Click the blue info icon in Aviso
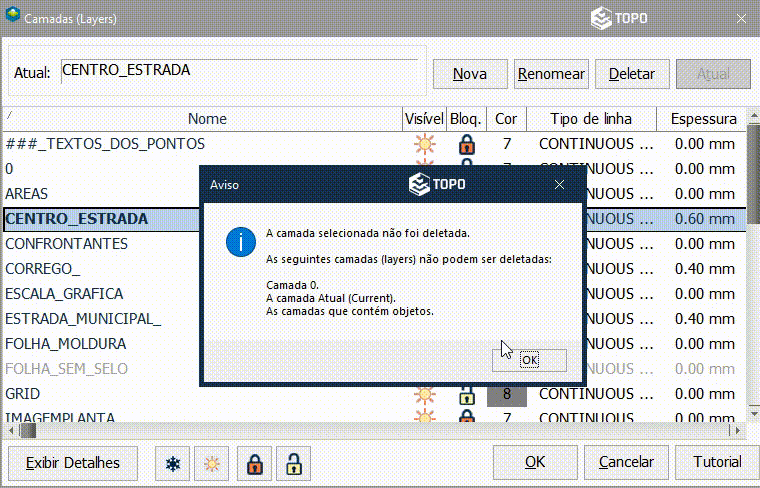The width and height of the screenshot is (760, 488). [x=241, y=241]
